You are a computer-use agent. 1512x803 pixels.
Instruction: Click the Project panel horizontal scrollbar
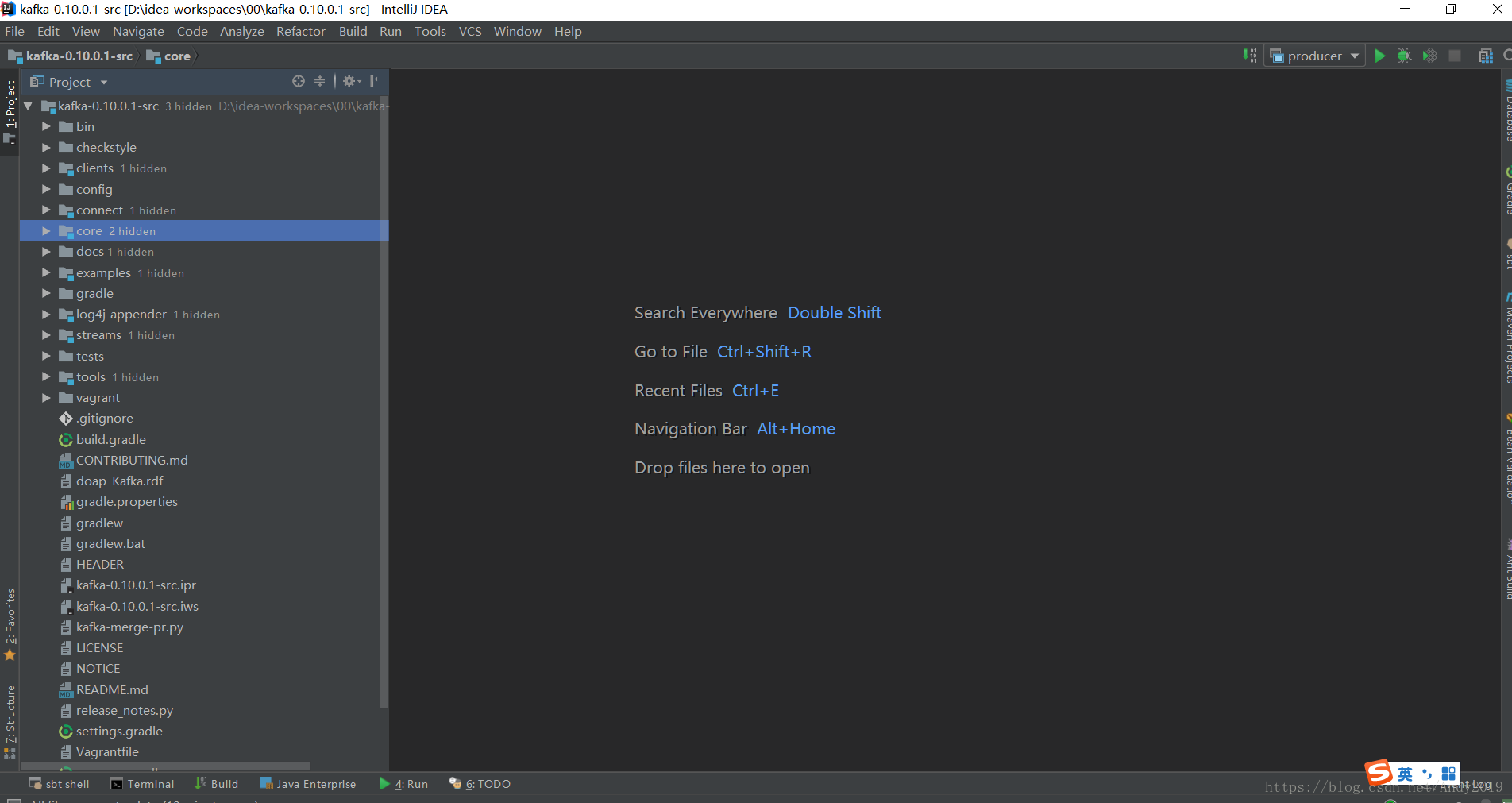[x=164, y=766]
